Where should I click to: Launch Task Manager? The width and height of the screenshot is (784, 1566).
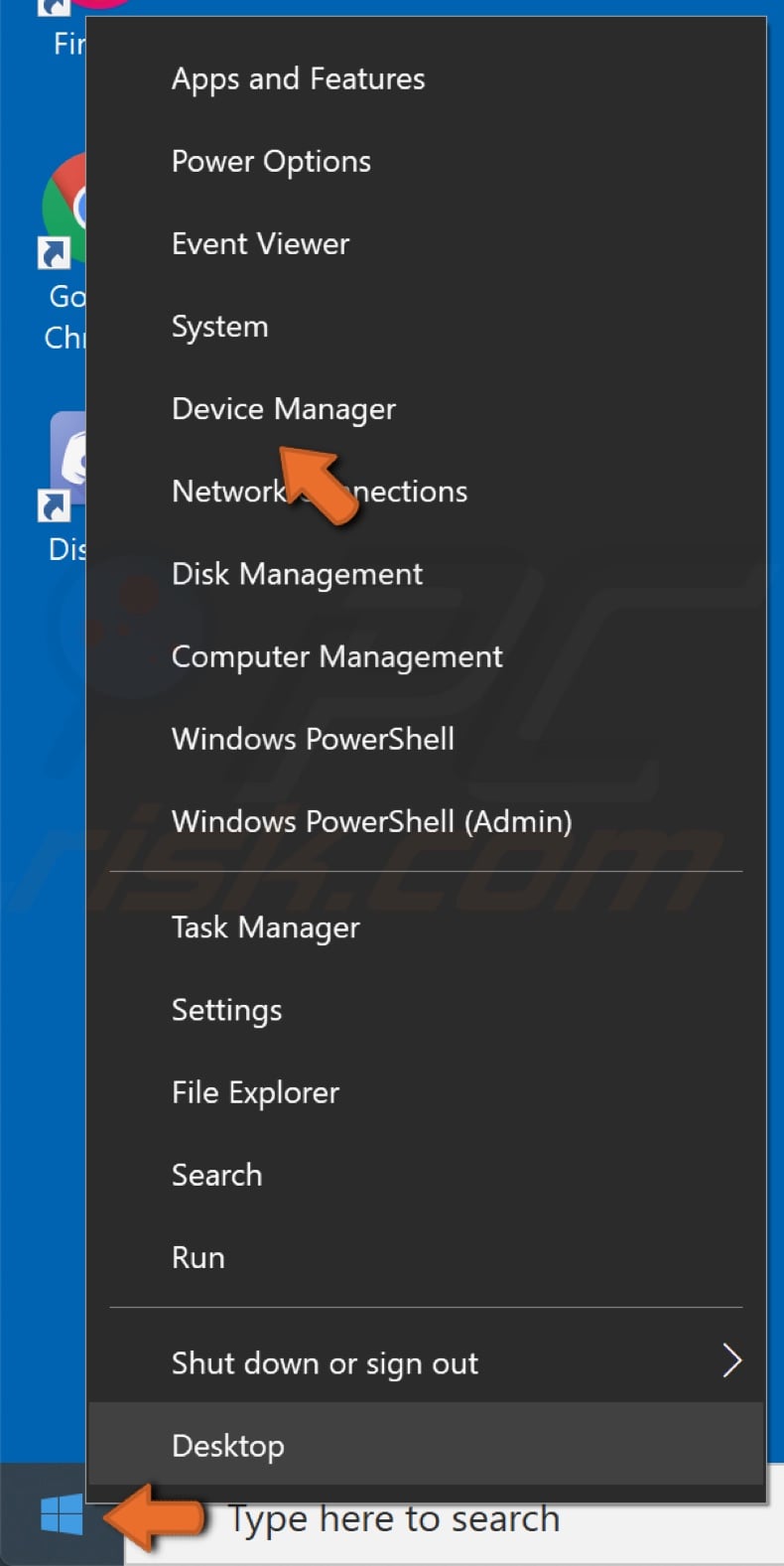265,927
